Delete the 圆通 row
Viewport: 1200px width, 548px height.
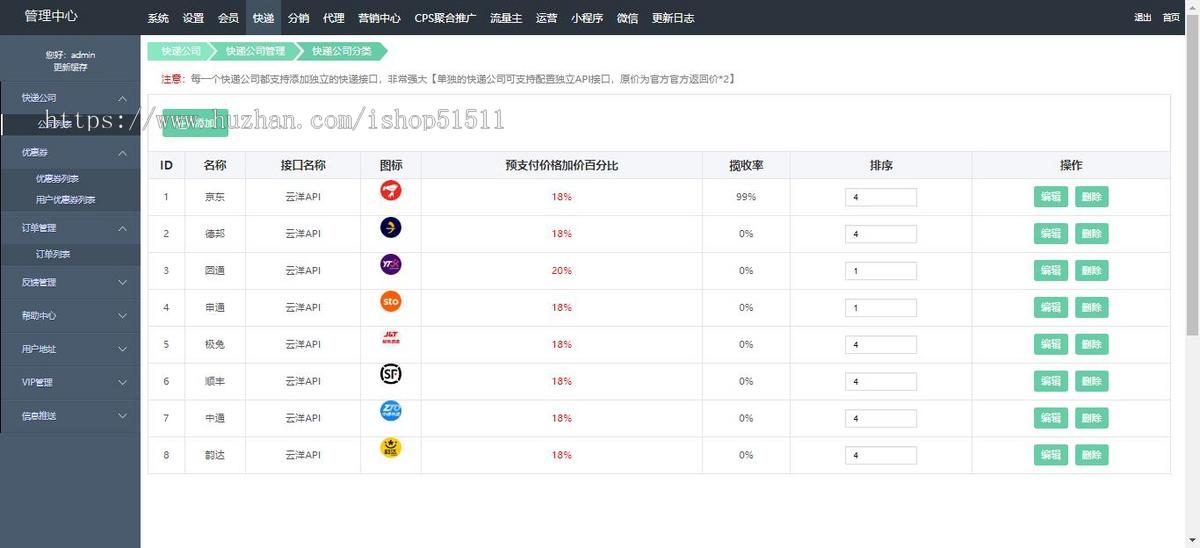point(1092,271)
